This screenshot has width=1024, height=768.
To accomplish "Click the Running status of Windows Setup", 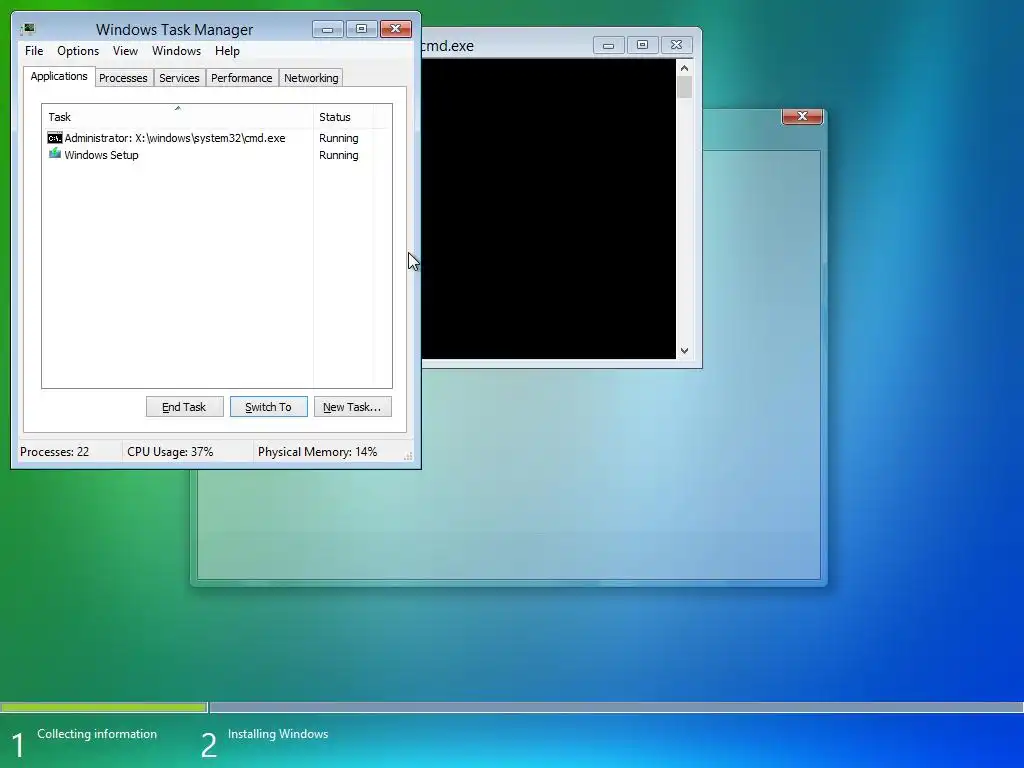I will pyautogui.click(x=338, y=155).
